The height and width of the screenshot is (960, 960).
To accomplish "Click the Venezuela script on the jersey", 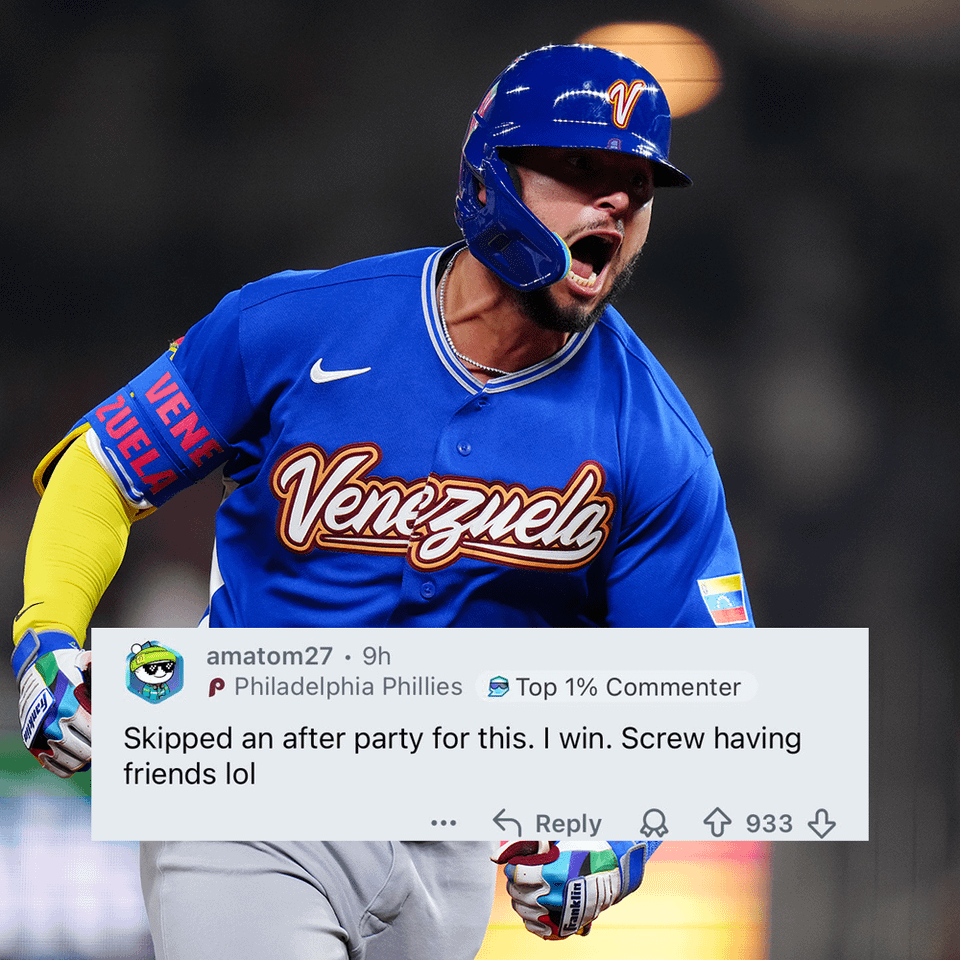I will [x=443, y=506].
